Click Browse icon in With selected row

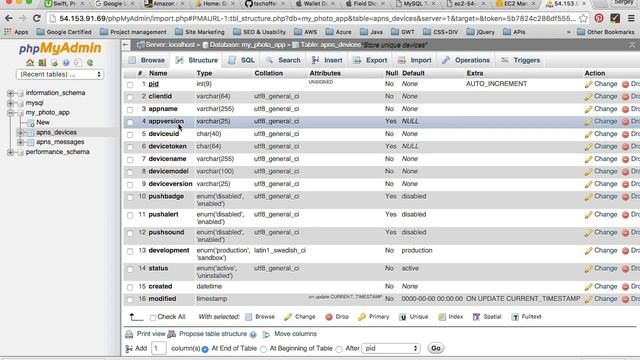pos(249,317)
